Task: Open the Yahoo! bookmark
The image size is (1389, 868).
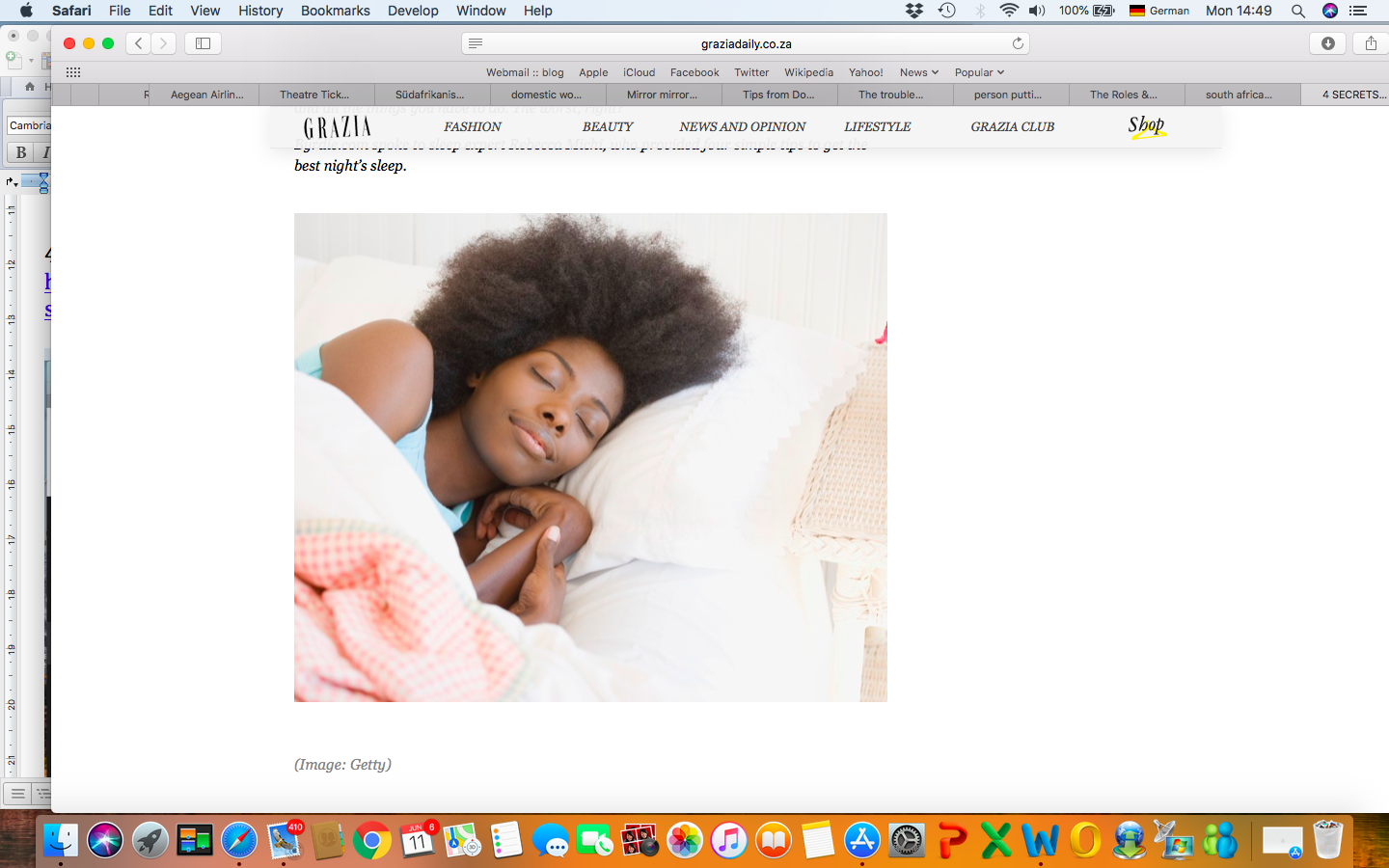Action: point(865,72)
